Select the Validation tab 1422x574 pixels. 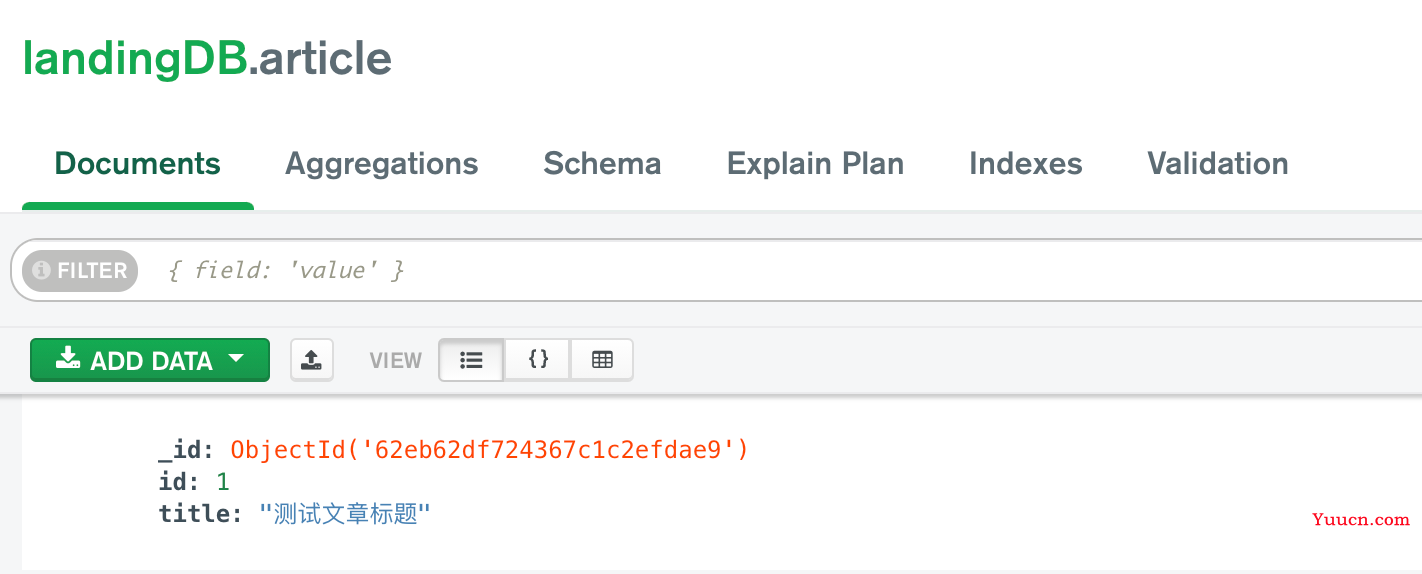tap(1218, 164)
